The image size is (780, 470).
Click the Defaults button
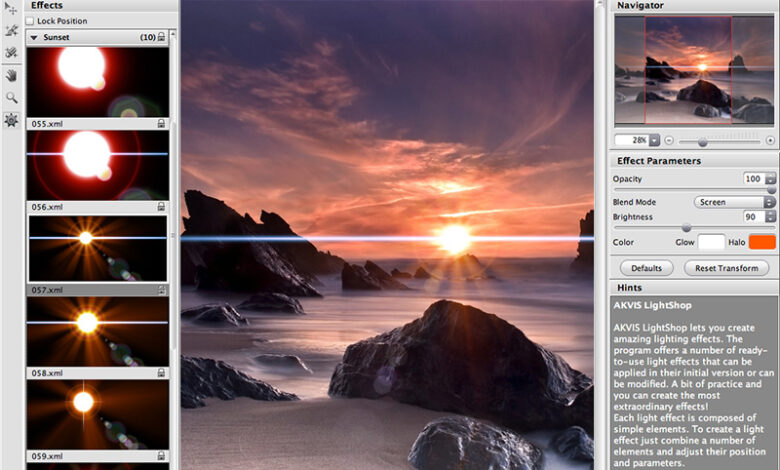(646, 268)
